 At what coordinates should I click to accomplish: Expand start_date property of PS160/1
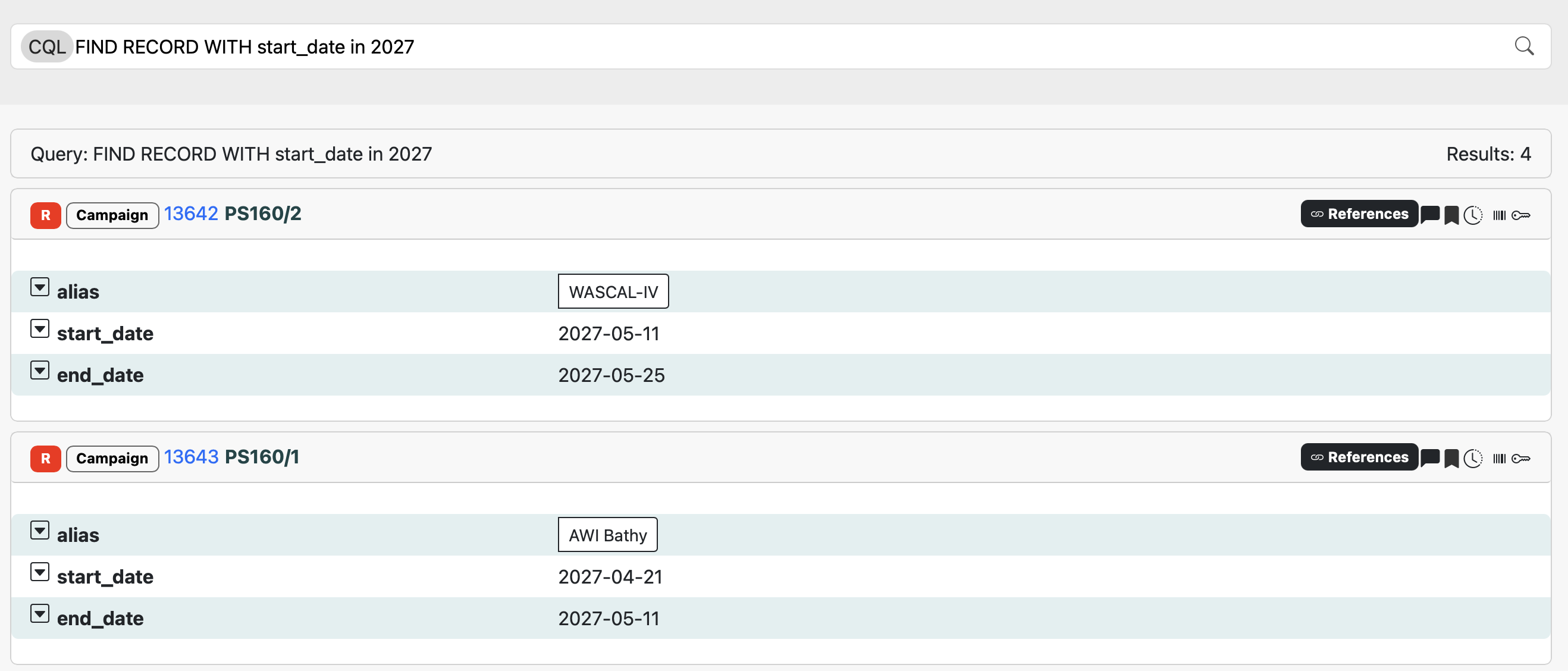click(40, 571)
